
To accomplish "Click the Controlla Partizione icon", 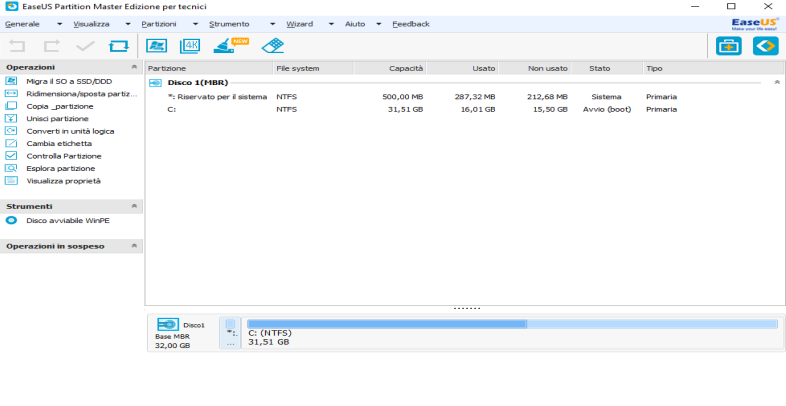I will click(11, 156).
